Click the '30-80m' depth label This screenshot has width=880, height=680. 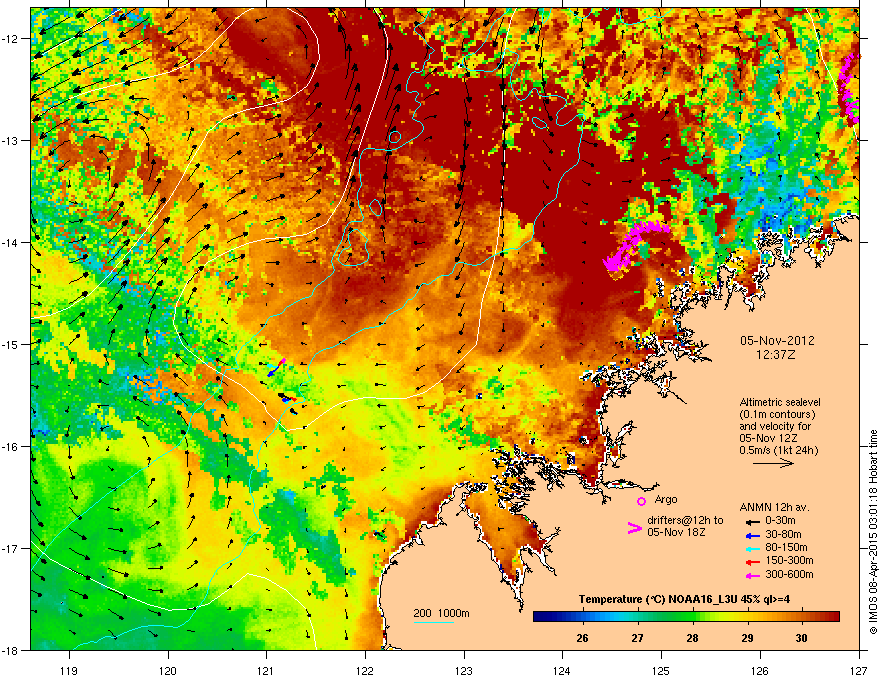coord(783,534)
